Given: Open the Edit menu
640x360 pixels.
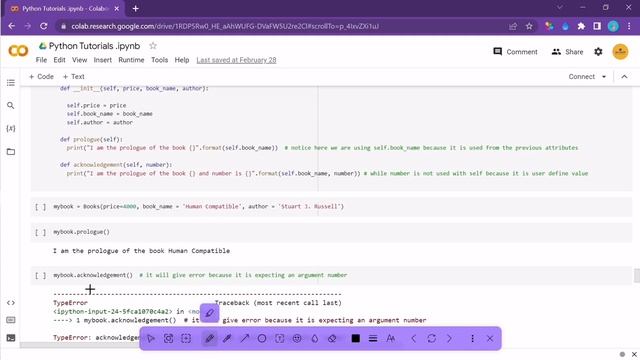Looking at the screenshot, I should (59, 60).
